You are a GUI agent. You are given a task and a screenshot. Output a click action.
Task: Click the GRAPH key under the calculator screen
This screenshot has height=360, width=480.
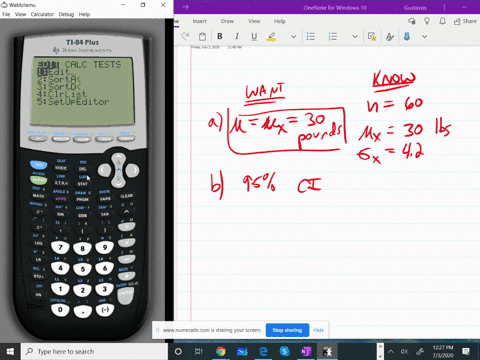[126, 138]
